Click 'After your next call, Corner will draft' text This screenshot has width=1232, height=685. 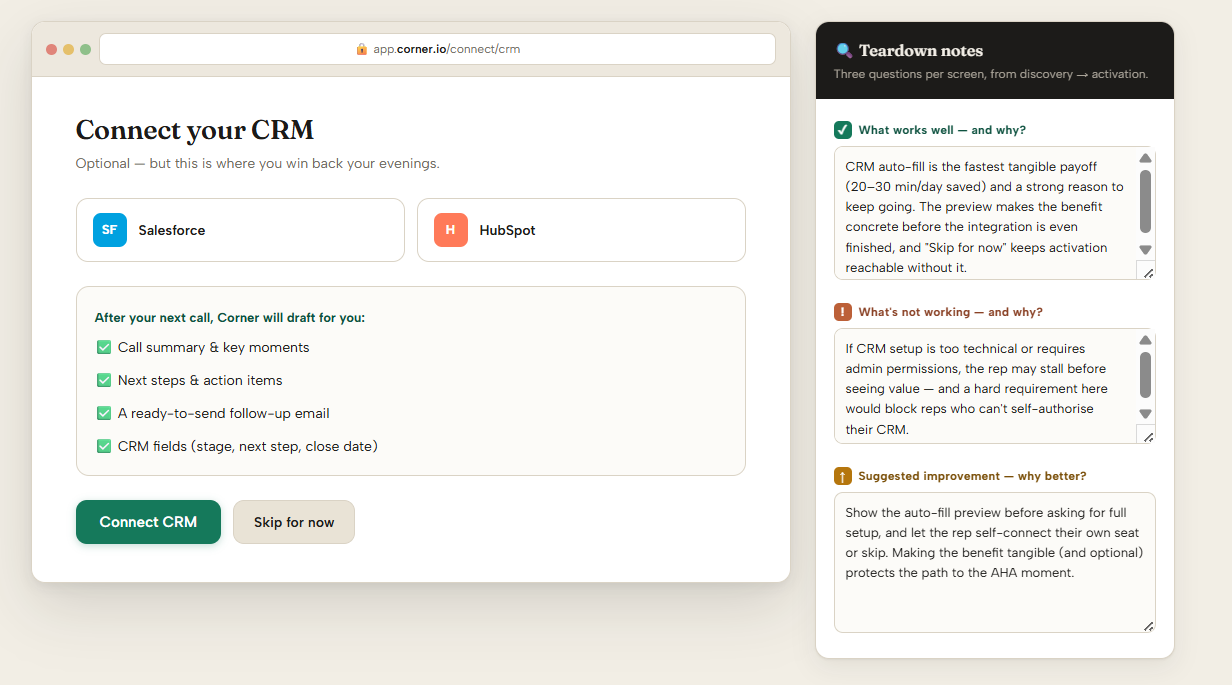tap(230, 318)
